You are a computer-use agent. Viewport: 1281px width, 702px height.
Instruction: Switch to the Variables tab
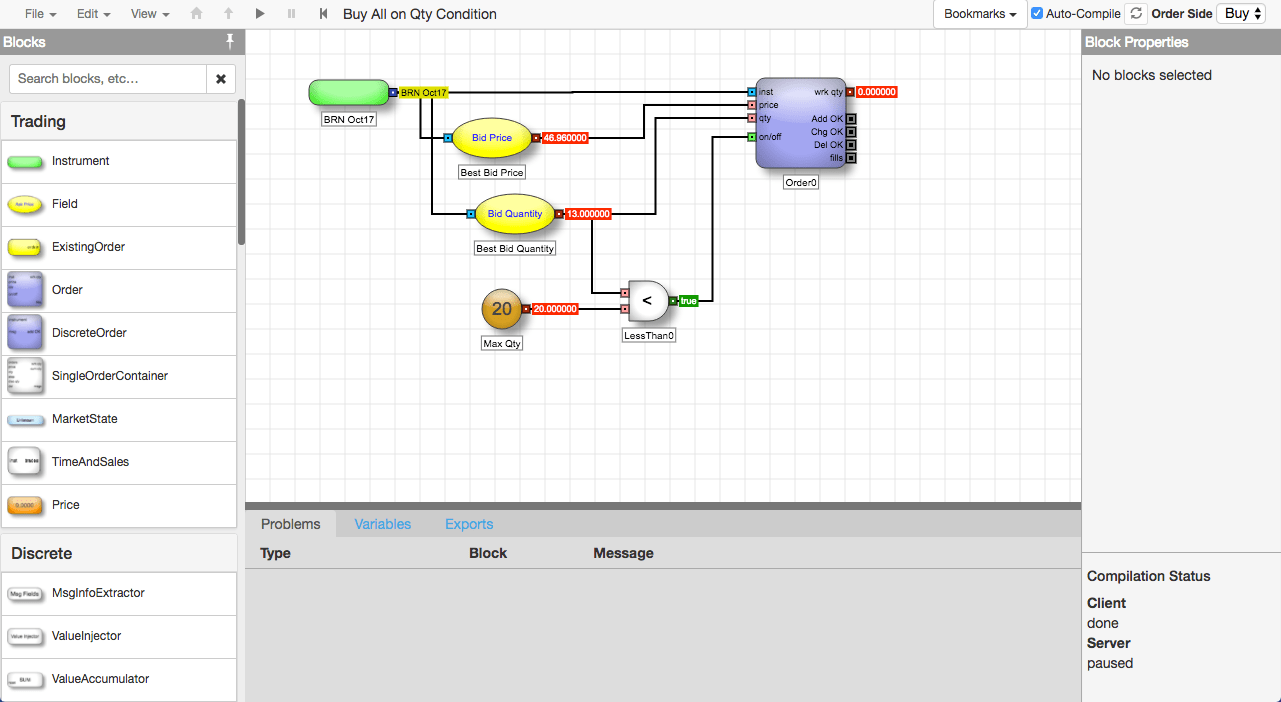tap(383, 524)
